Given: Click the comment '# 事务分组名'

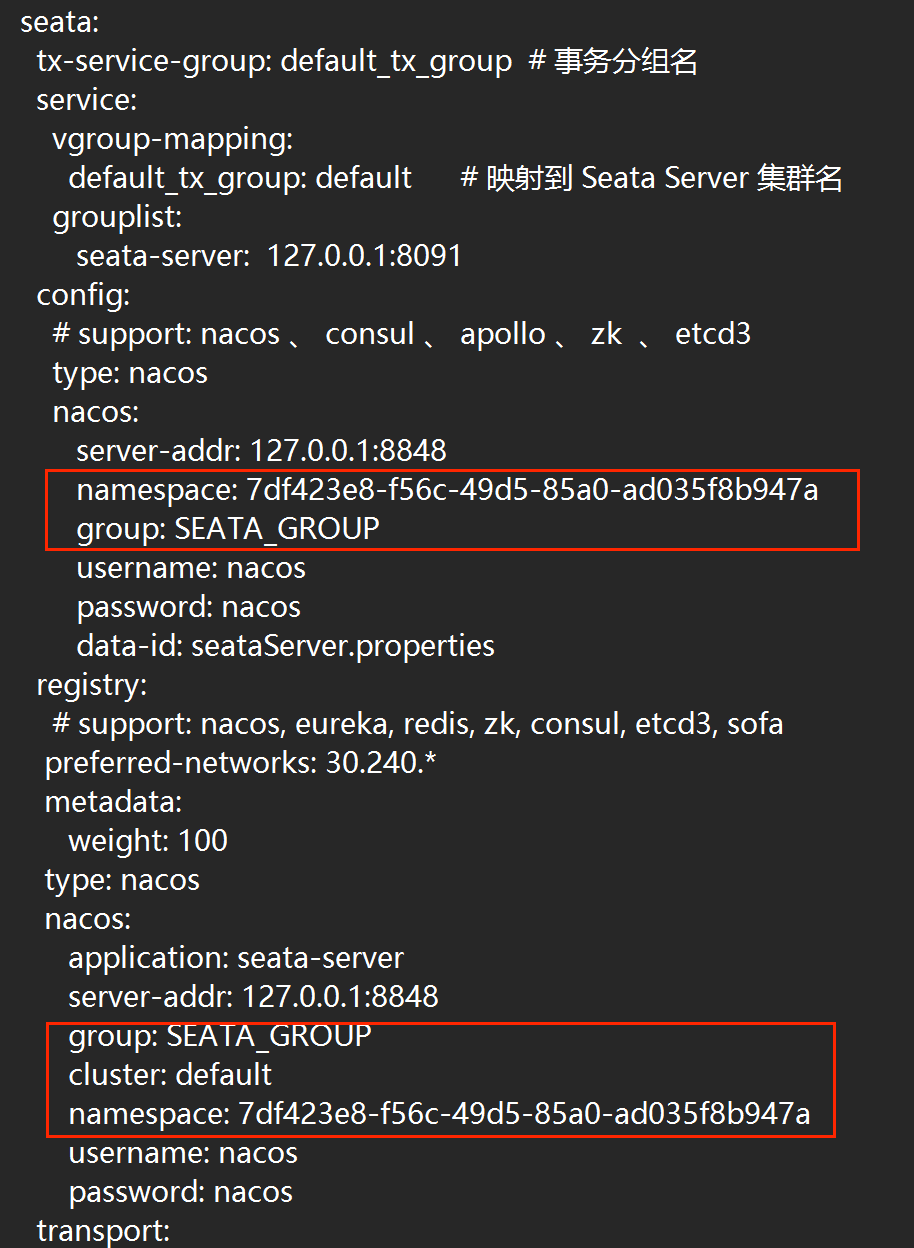Looking at the screenshot, I should coord(612,62).
